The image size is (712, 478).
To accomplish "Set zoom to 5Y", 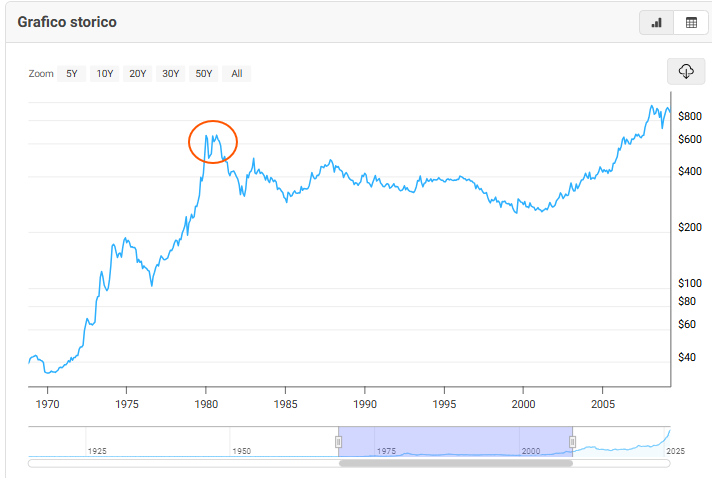I will click(x=72, y=73).
